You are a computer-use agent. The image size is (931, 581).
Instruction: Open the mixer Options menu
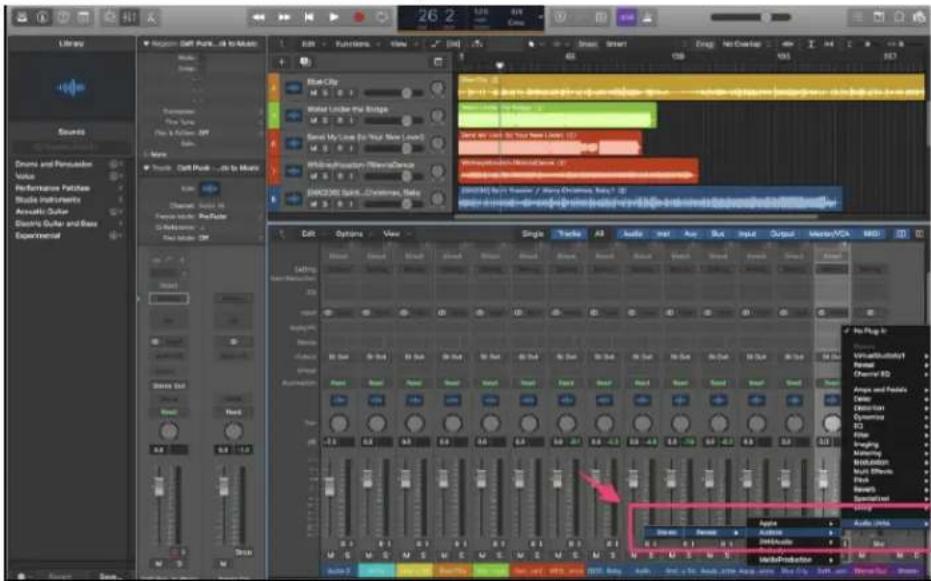coord(349,234)
